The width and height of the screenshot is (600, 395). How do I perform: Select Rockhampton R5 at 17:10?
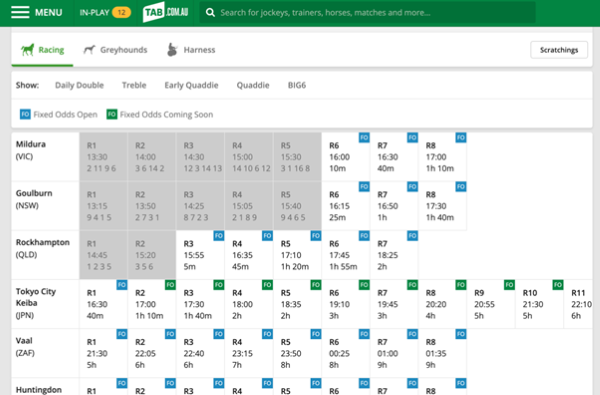[297, 255]
